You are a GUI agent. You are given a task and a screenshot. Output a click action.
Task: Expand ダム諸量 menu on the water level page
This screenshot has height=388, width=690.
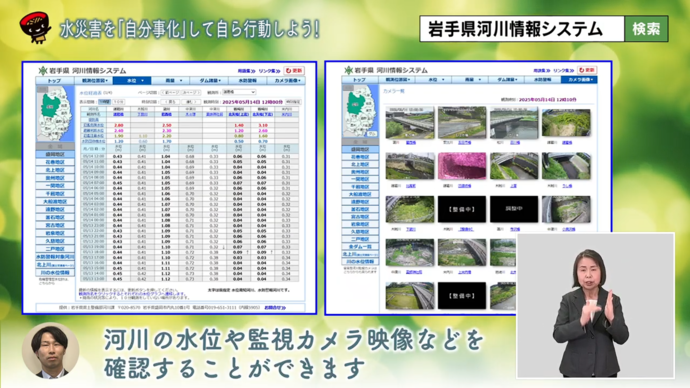pyautogui.click(x=209, y=81)
